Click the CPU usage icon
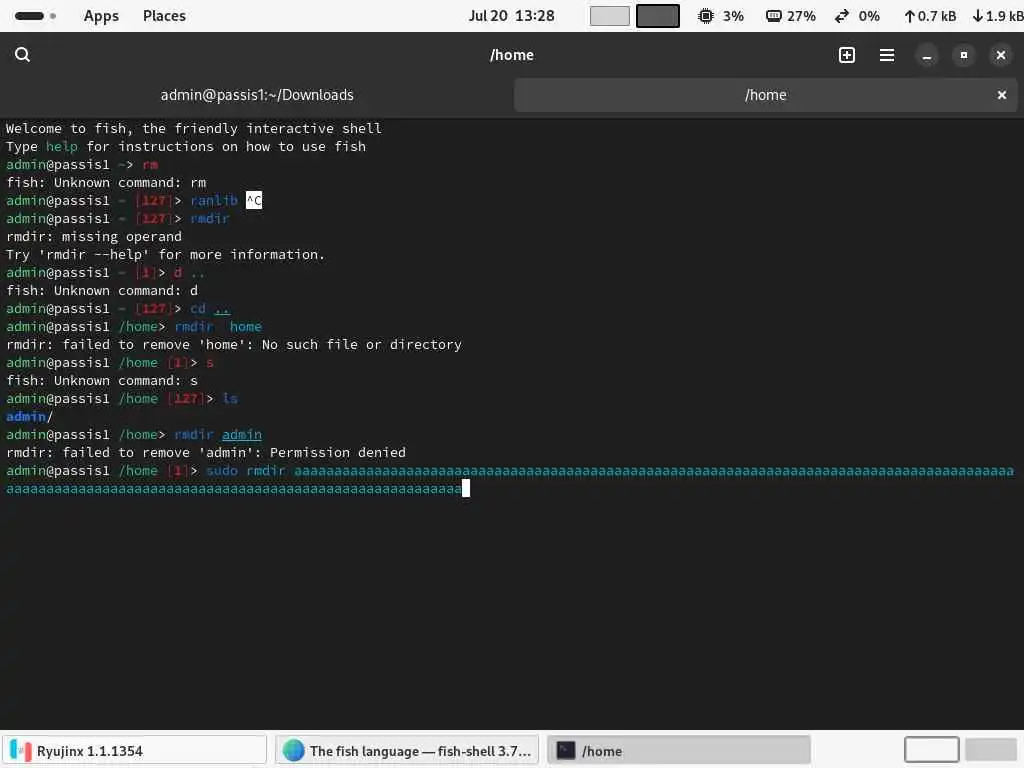 coord(705,16)
